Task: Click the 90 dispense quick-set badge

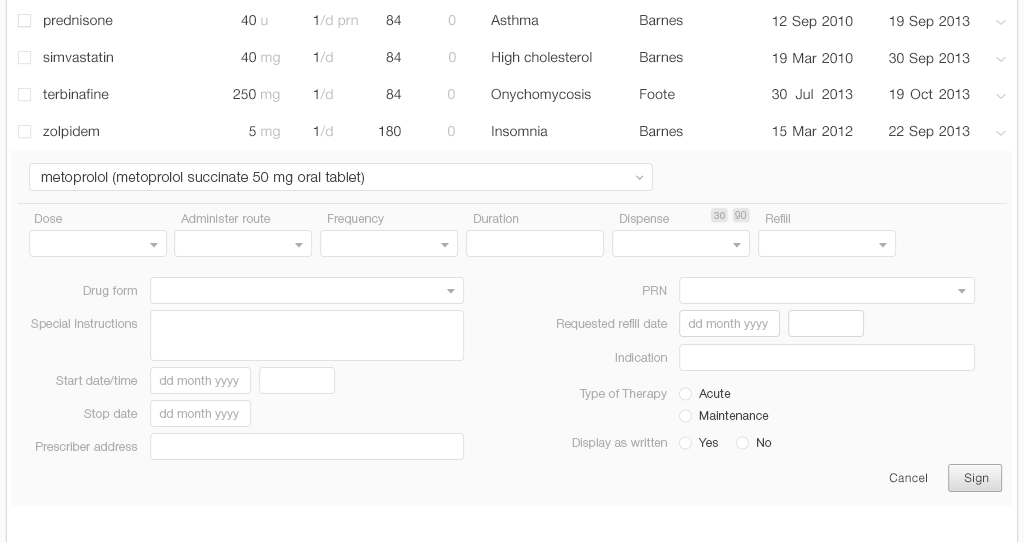Action: point(741,215)
